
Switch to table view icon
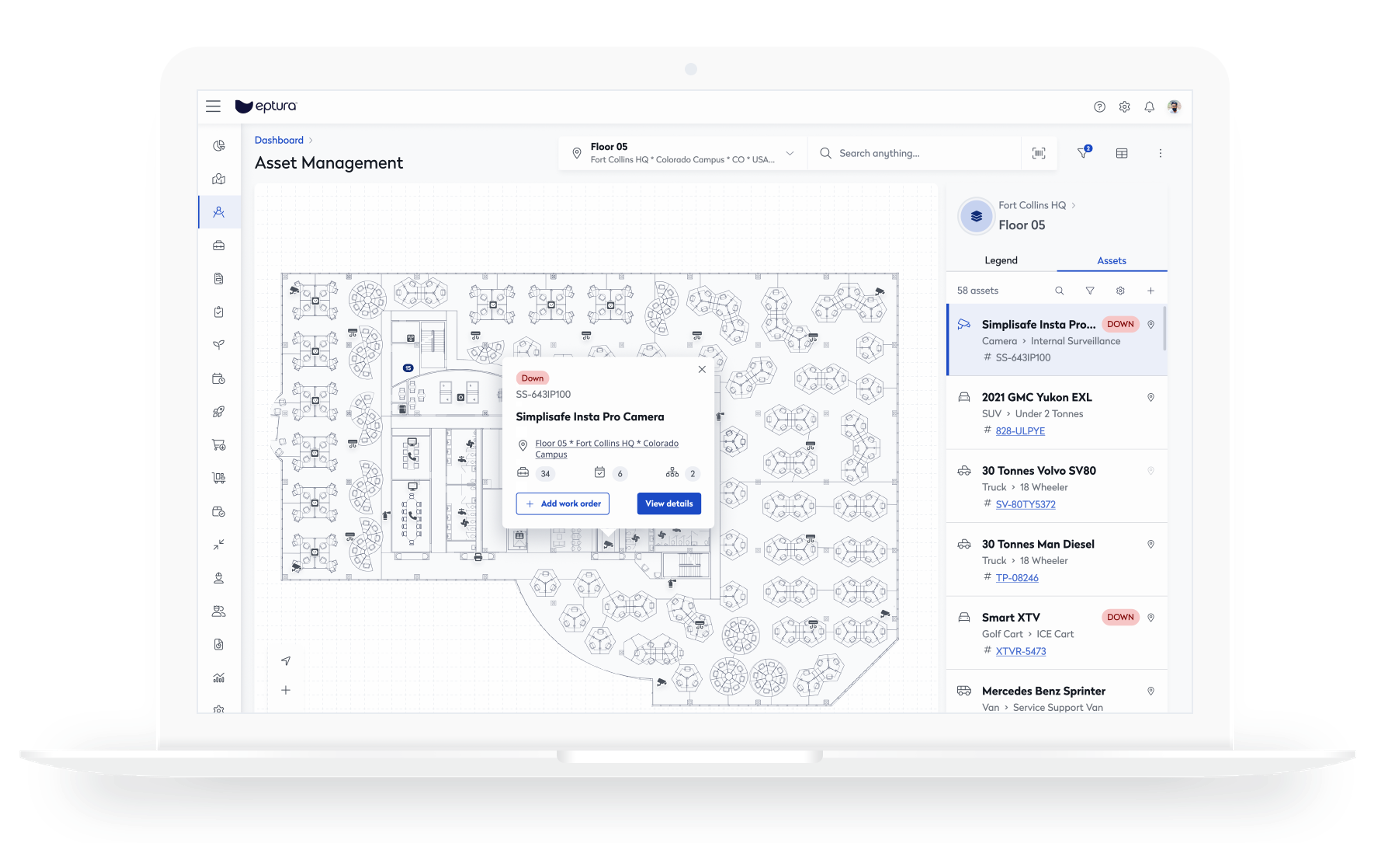pos(1122,153)
